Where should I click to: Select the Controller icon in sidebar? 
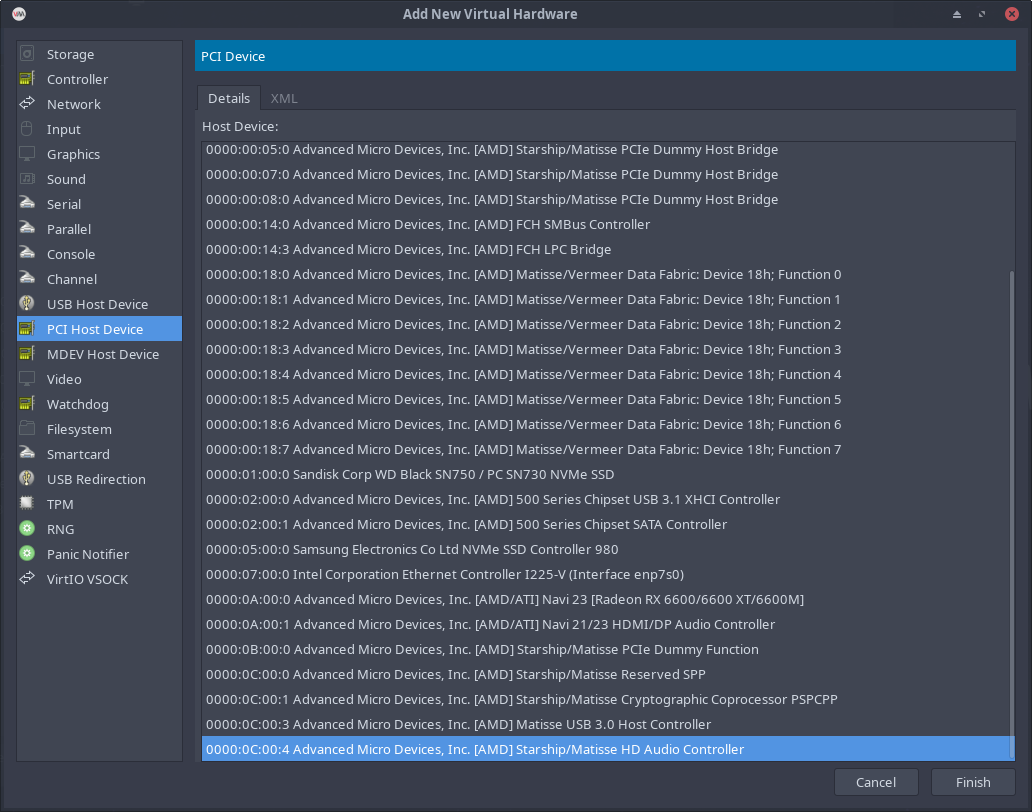click(27, 79)
